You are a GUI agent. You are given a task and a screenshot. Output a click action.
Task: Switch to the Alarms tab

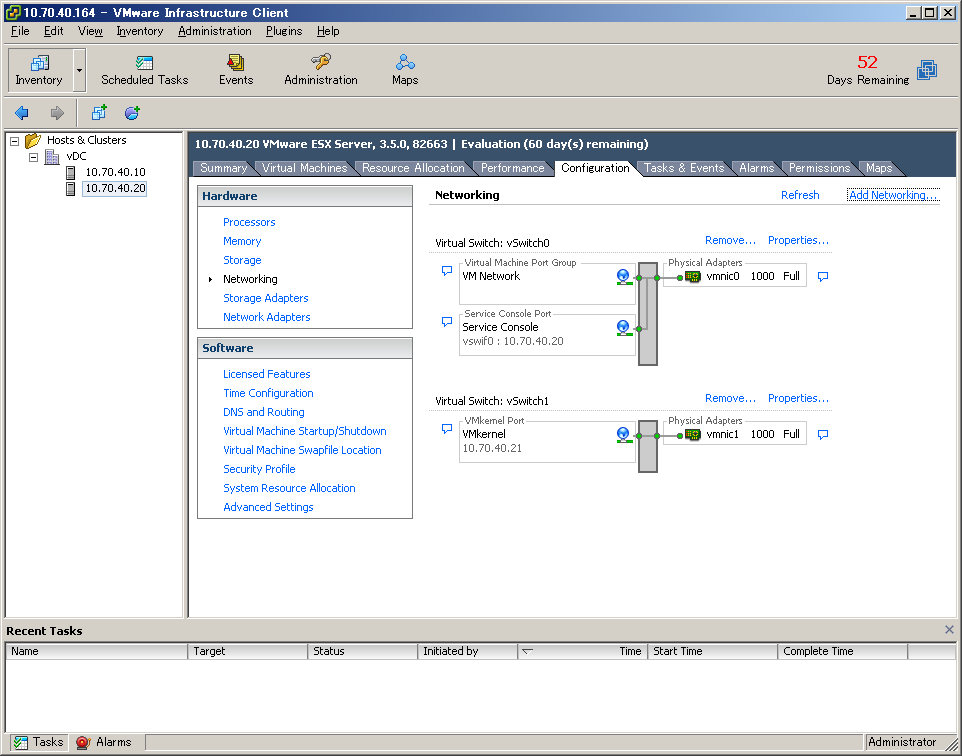[756, 168]
